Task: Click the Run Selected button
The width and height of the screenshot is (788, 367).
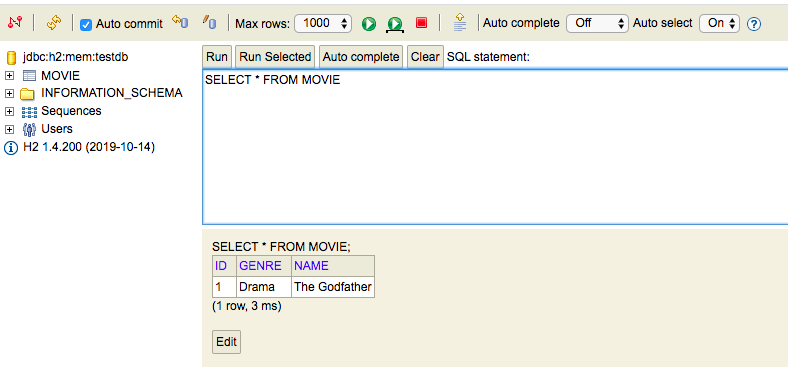Action: tap(275, 57)
